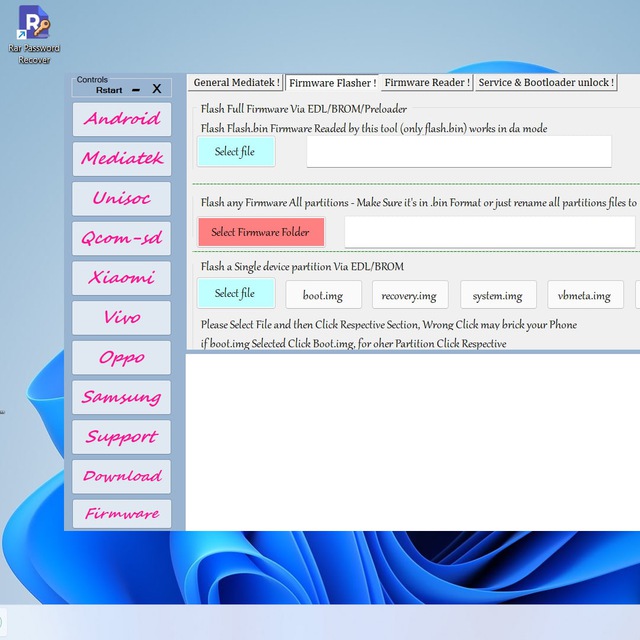Select the Unisoc sidebar button
The height and width of the screenshot is (640, 640).
[122, 199]
